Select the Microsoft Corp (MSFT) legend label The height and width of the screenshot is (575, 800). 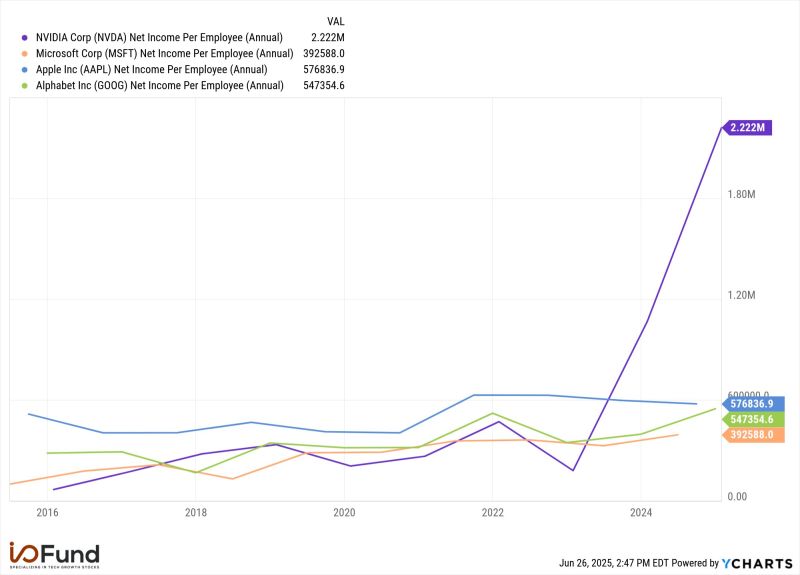coord(164,53)
